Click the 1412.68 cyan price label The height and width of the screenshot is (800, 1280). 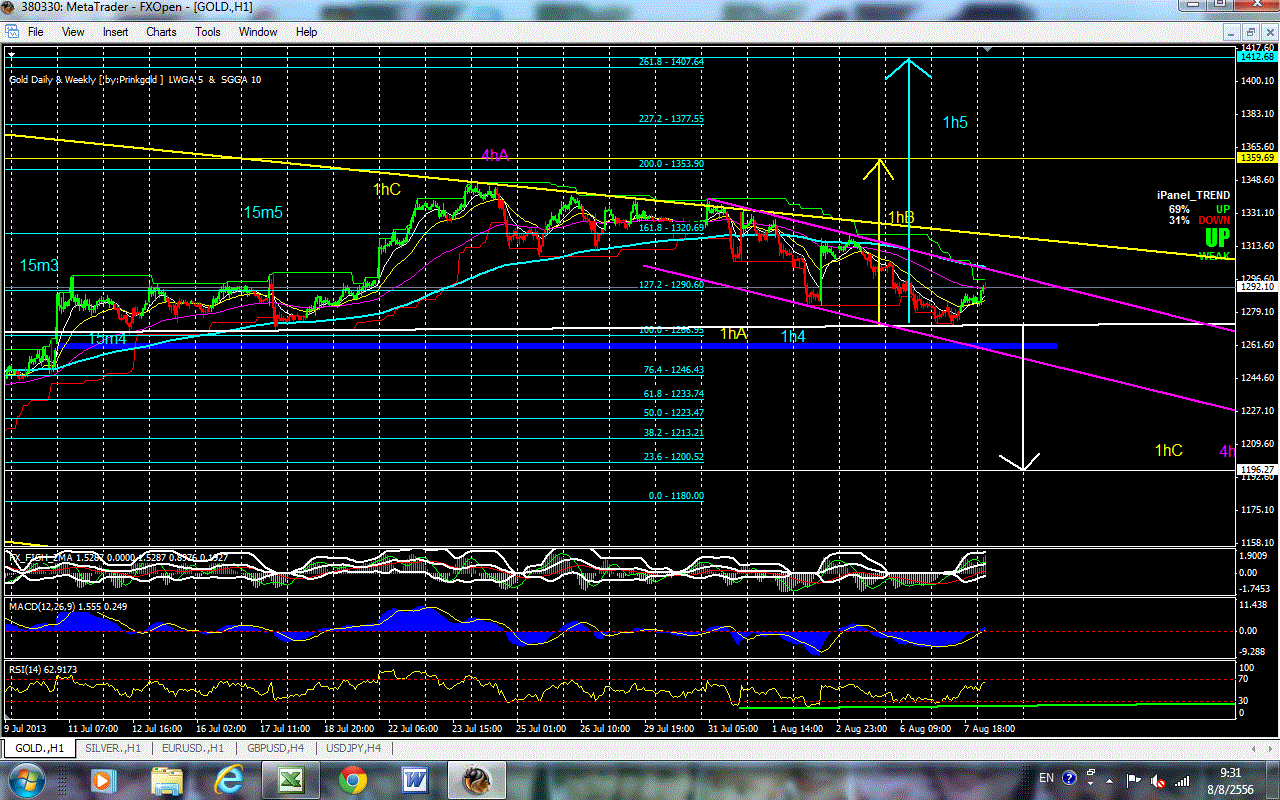click(x=1258, y=56)
